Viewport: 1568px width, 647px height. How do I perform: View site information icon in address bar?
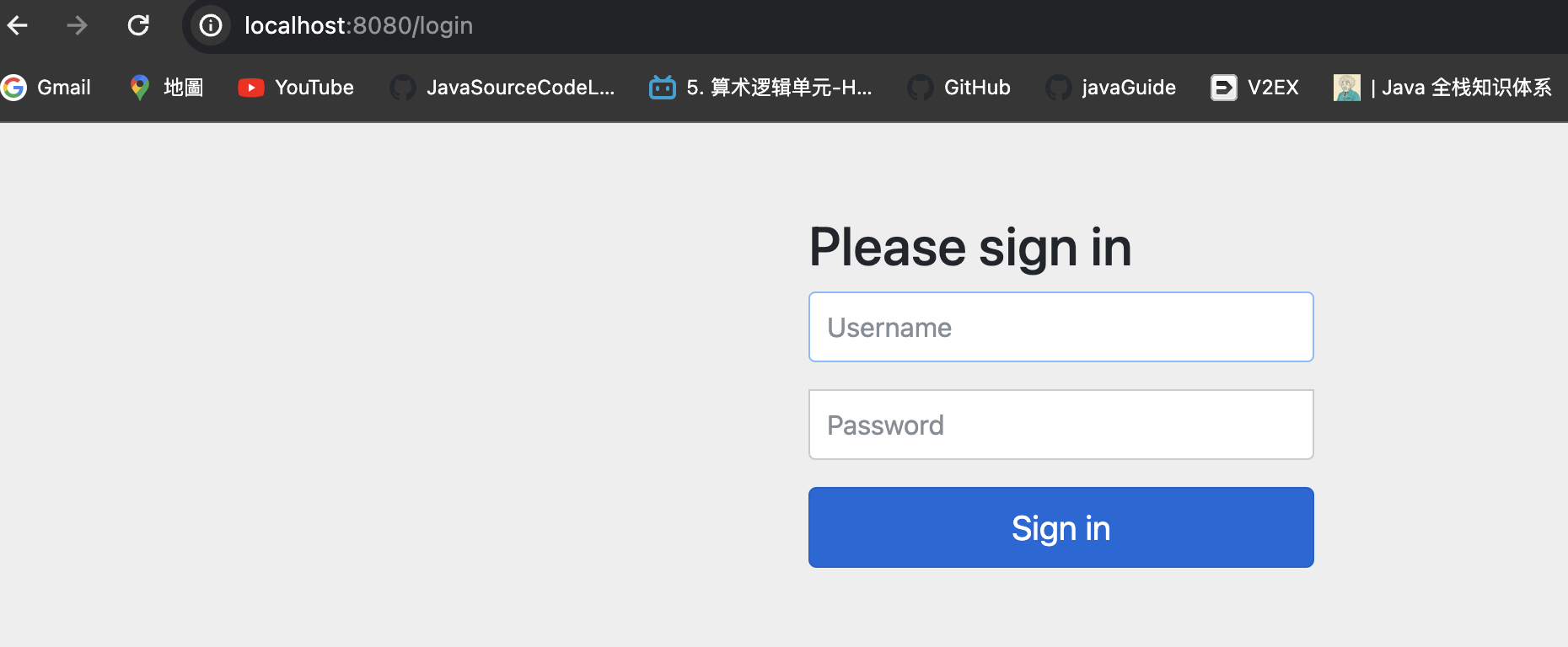[x=210, y=25]
